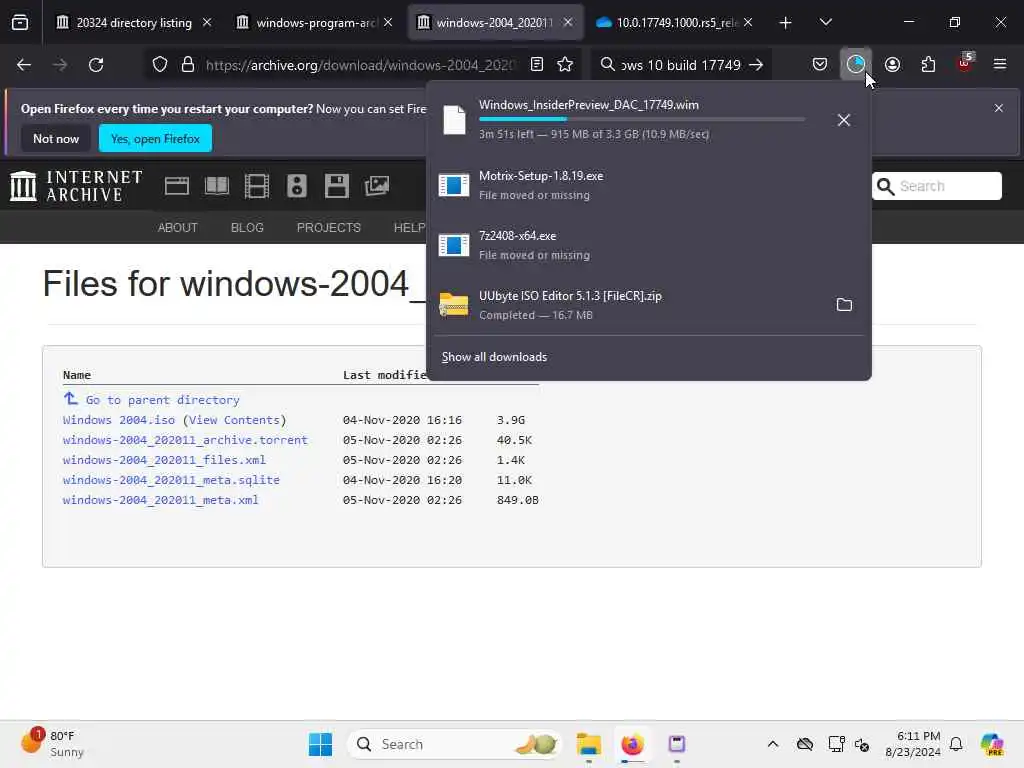Open Save to Pocket icon

(x=820, y=65)
